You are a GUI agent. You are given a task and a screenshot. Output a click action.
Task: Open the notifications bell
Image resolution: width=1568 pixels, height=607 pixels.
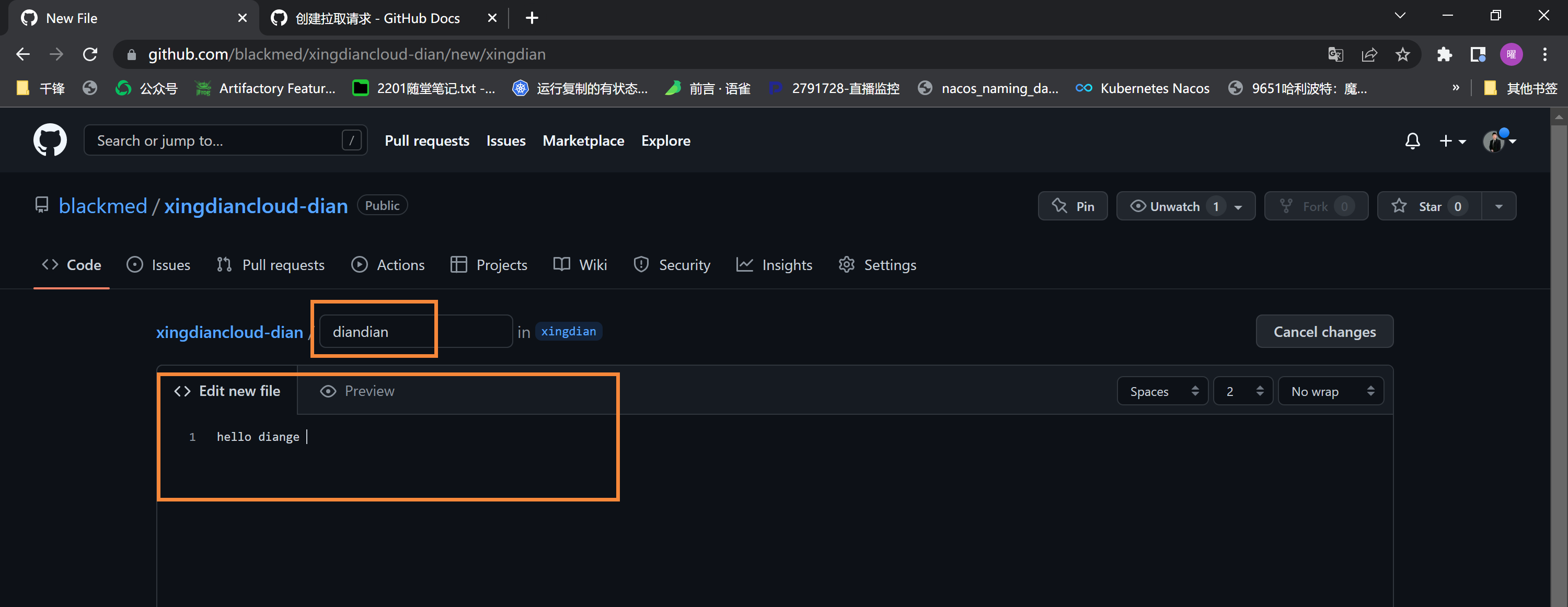(1412, 141)
